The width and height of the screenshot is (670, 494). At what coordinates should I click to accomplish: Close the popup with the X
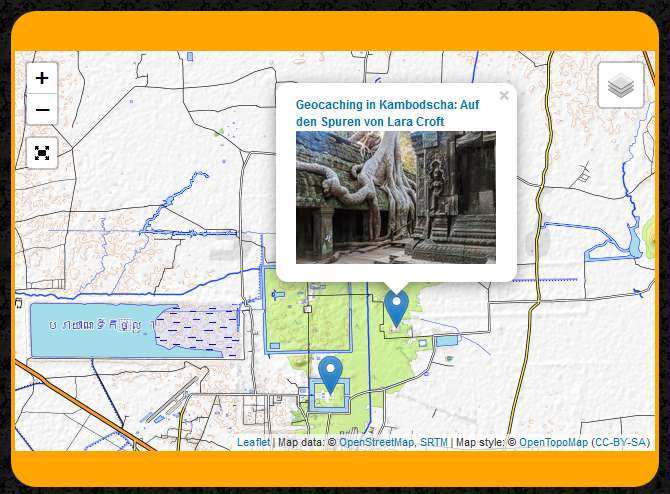(504, 96)
